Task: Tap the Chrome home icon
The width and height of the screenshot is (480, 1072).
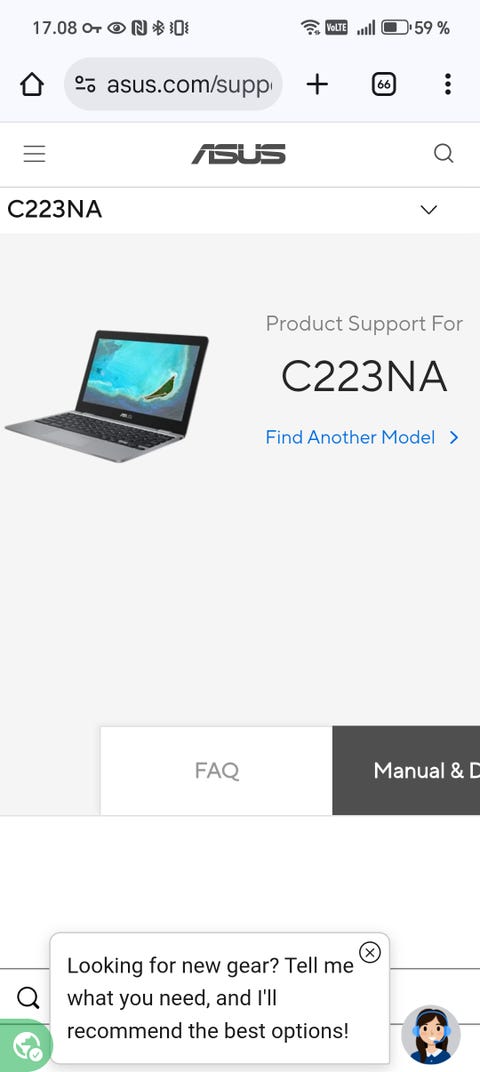Action: (31, 85)
